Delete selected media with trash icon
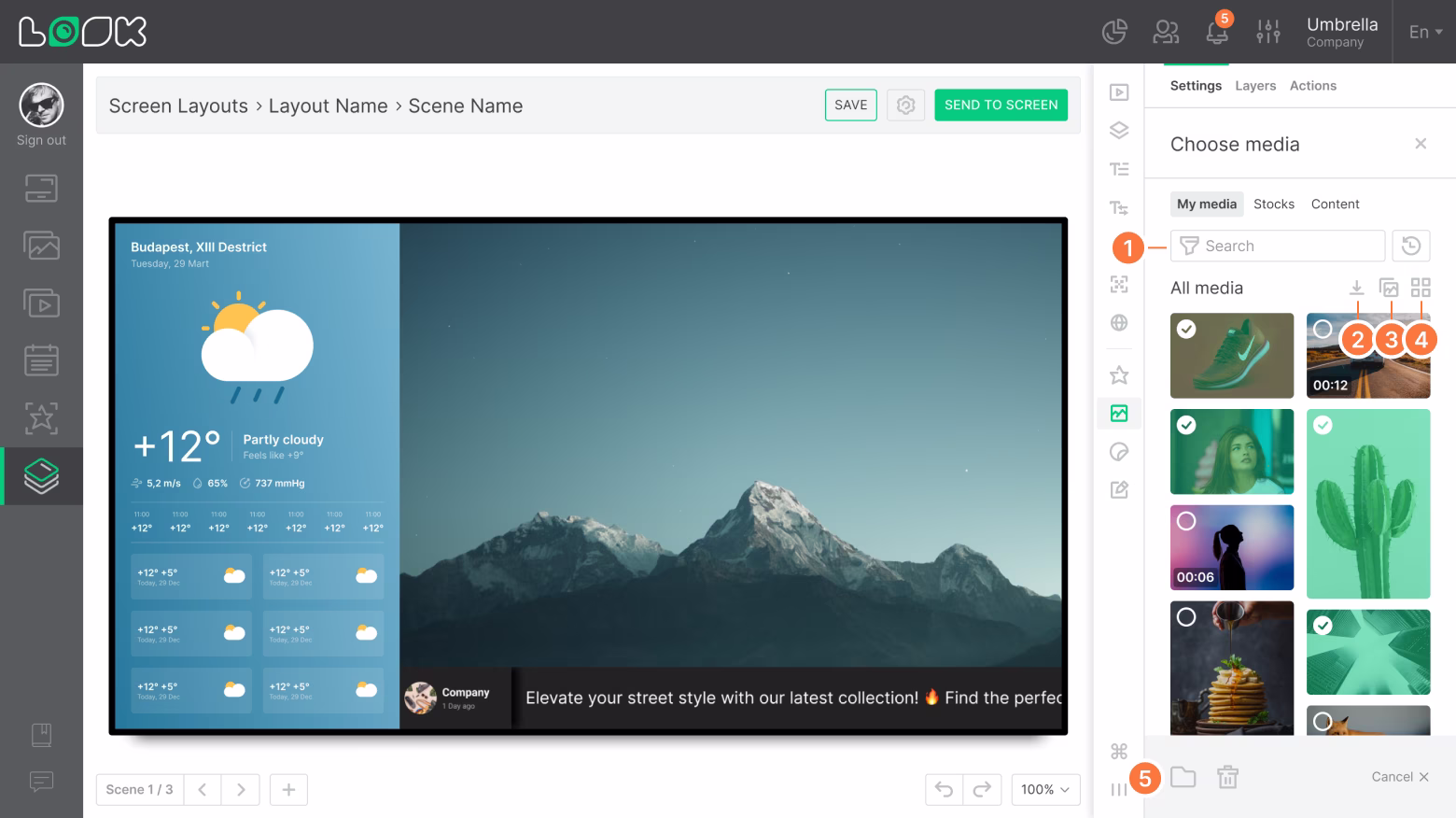 (1227, 777)
